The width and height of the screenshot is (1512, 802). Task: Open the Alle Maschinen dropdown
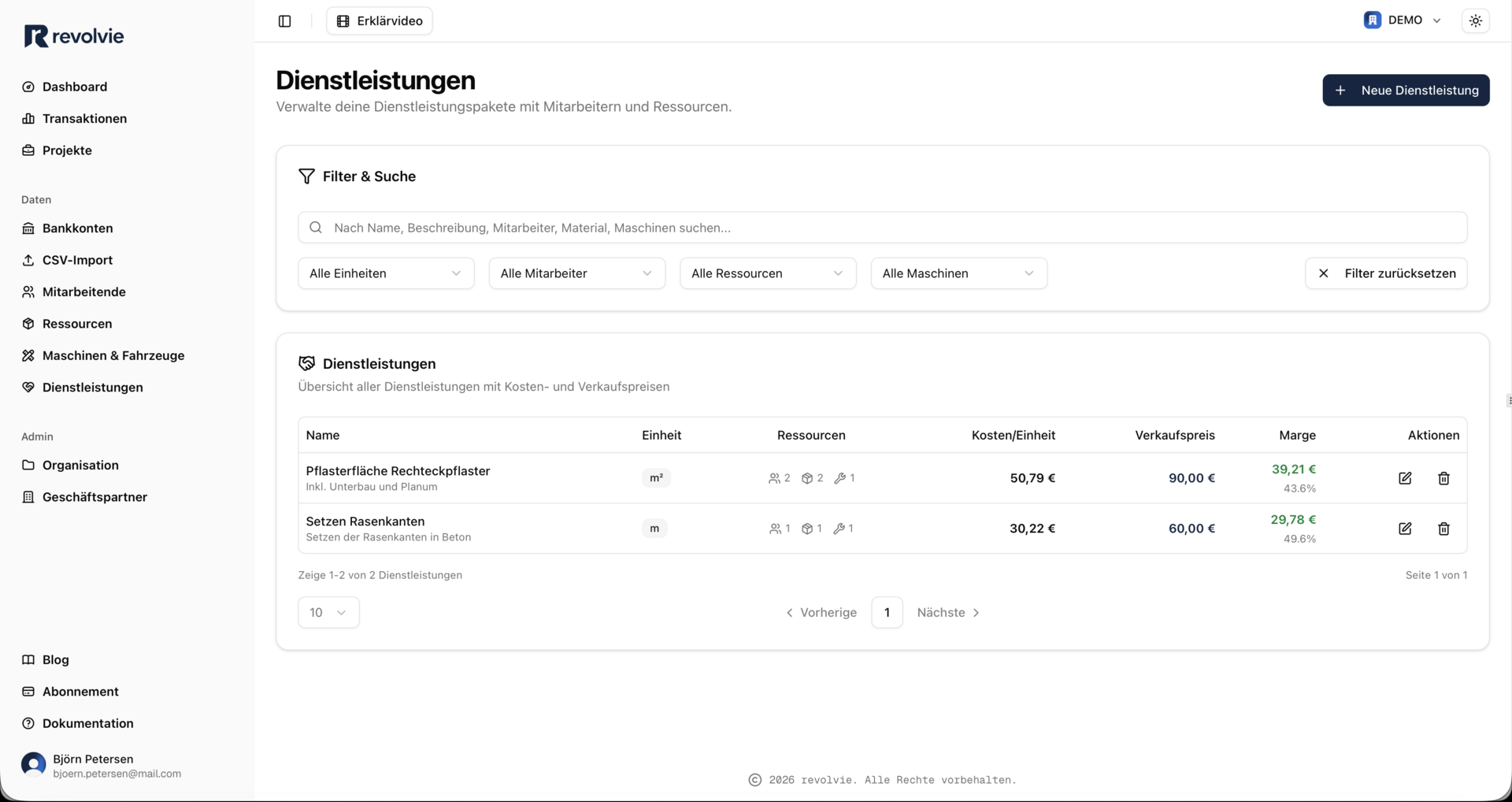(x=958, y=273)
